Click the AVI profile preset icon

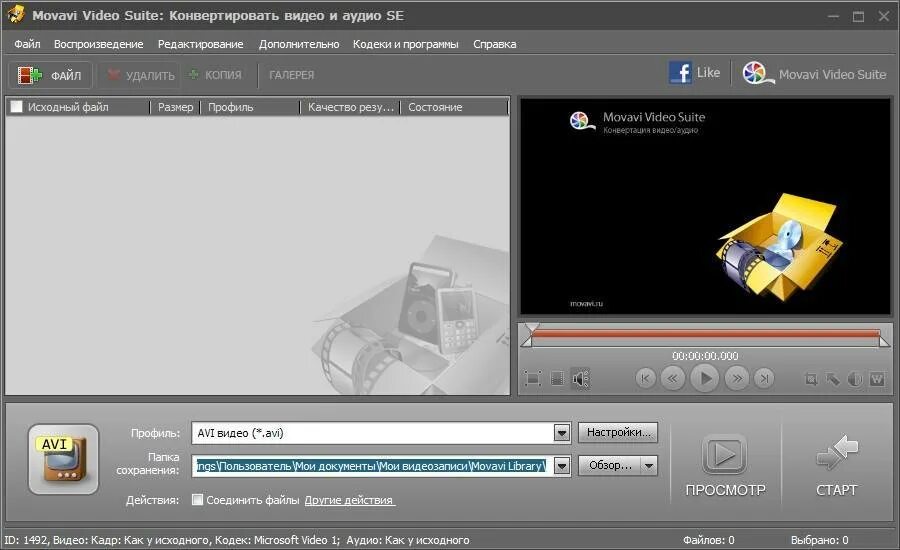[x=63, y=459]
